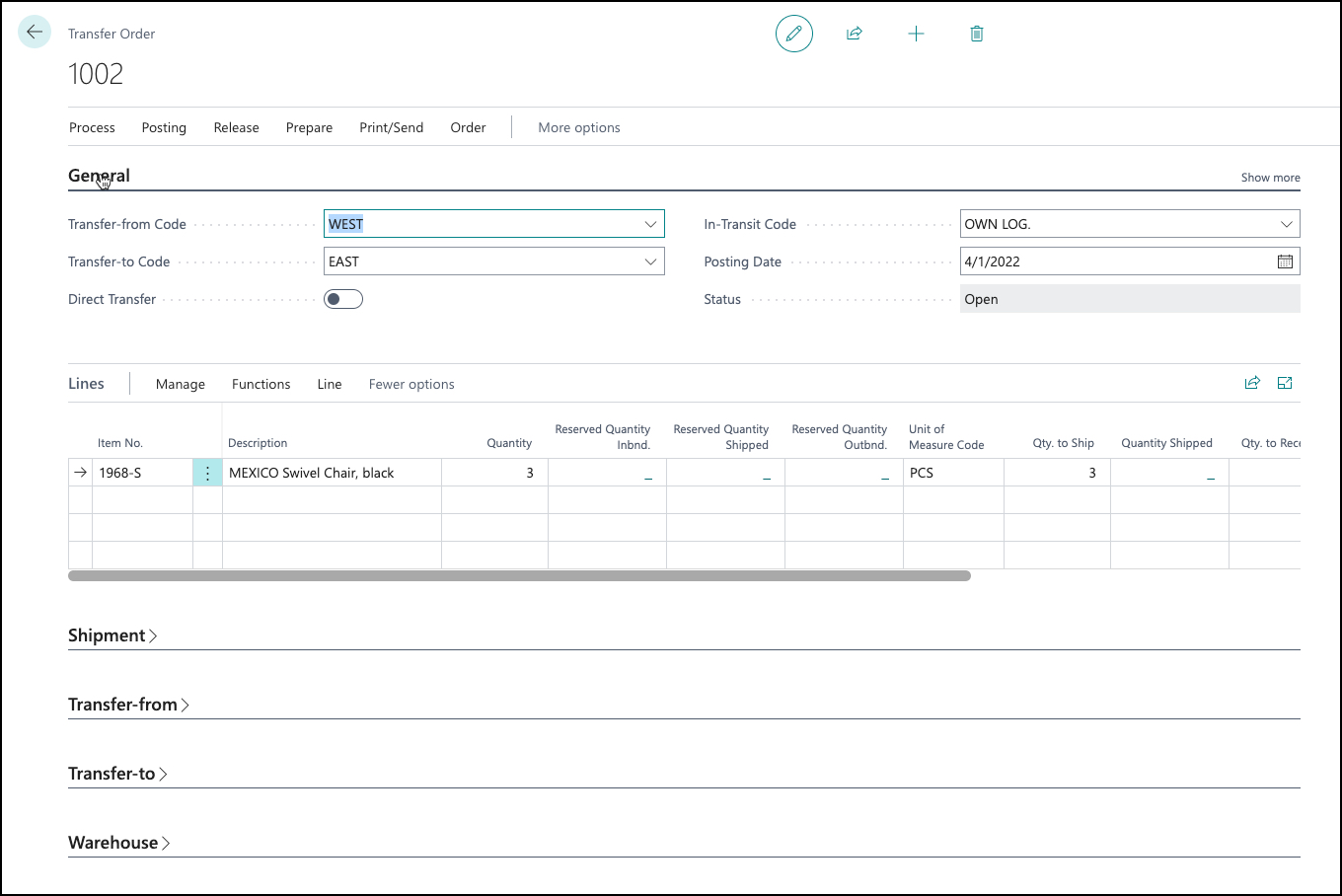The image size is (1342, 896).
Task: Open calendar picker for Posting Date
Action: pos(1285,261)
